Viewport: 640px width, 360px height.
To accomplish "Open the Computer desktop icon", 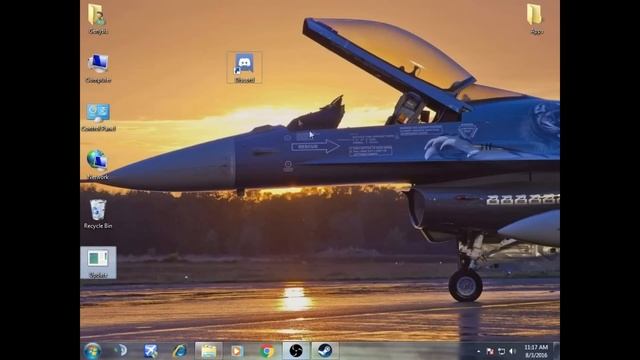I will pyautogui.click(x=98, y=68).
